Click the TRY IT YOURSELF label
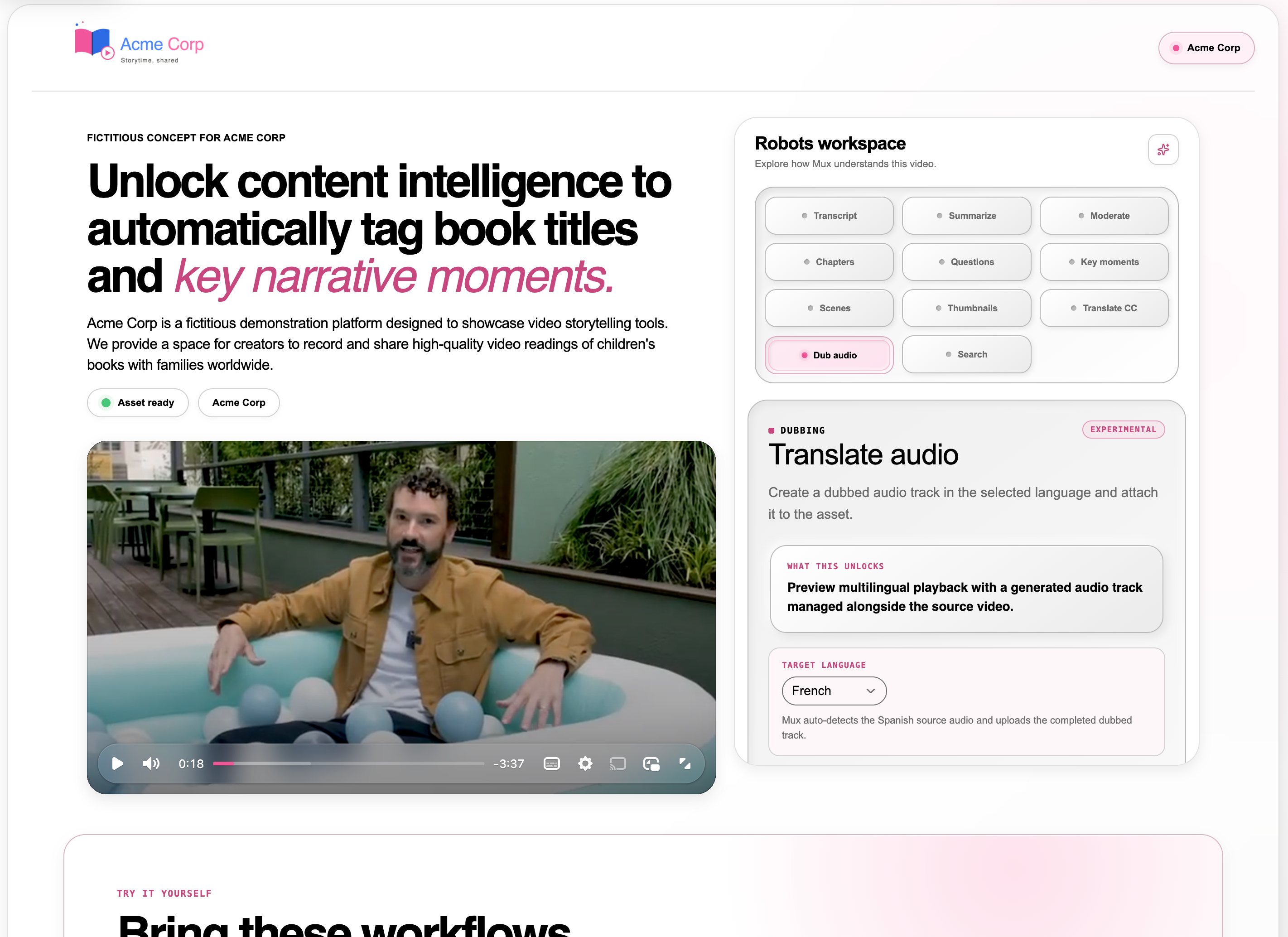 point(164,893)
